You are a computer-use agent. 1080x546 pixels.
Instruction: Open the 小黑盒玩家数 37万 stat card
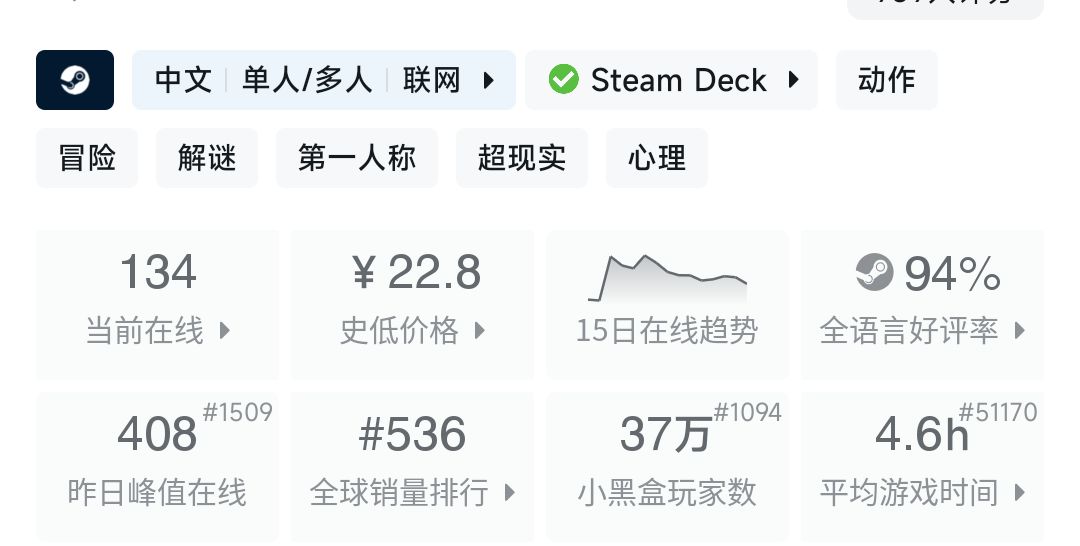(667, 465)
